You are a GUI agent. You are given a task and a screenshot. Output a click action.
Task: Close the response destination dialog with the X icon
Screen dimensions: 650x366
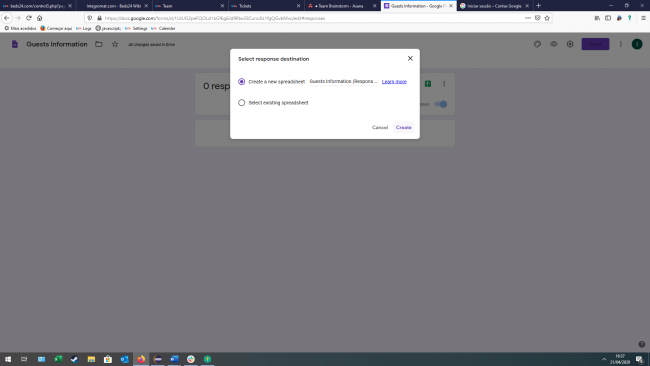click(x=410, y=58)
